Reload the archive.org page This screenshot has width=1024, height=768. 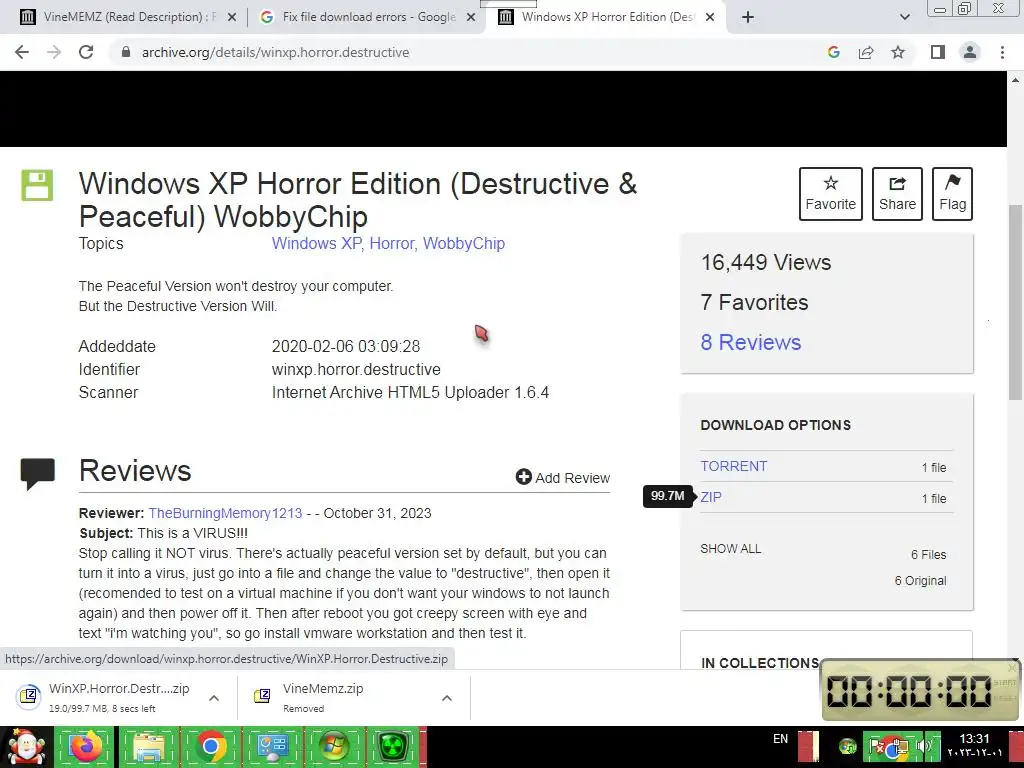pos(86,52)
